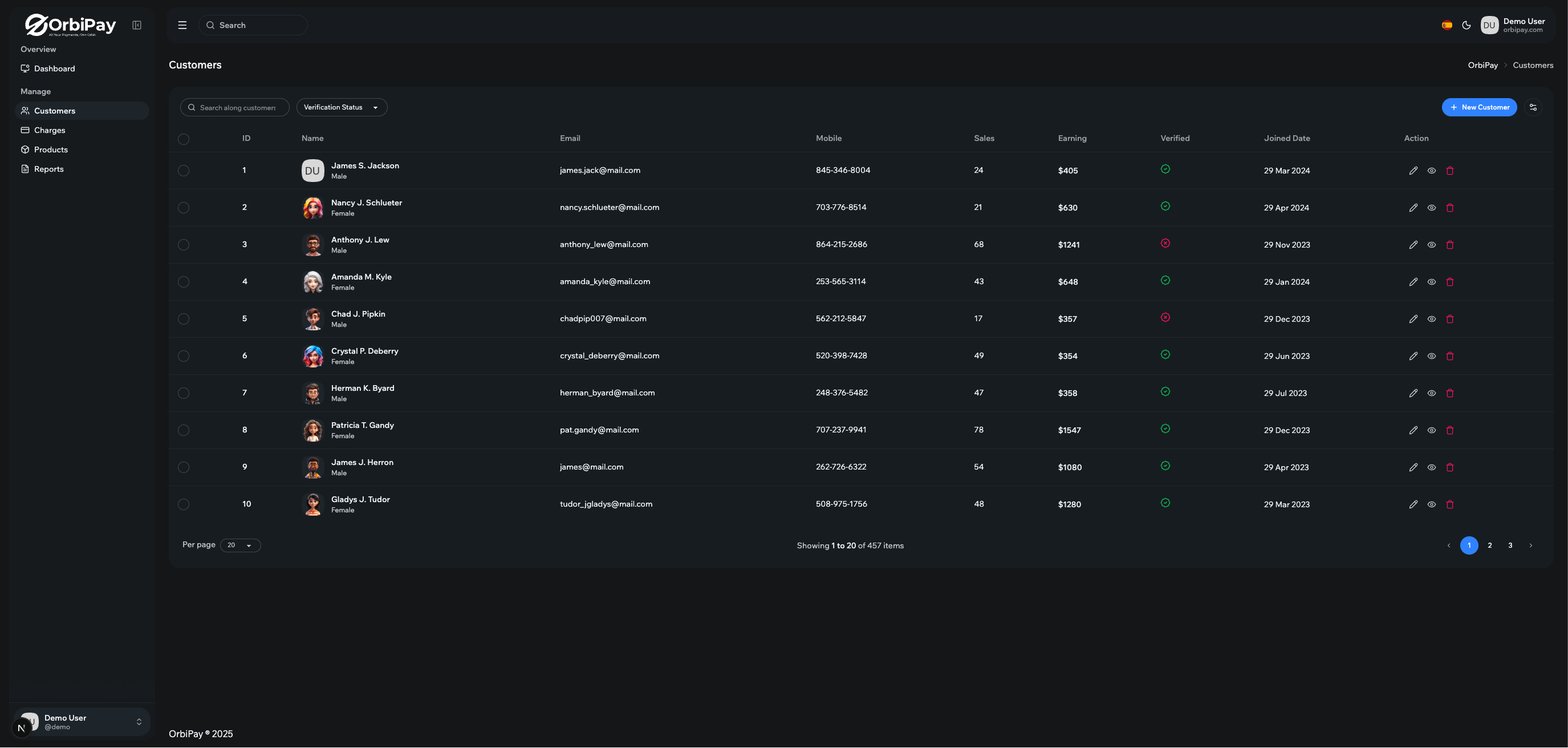The image size is (1568, 748).
Task: Go to pagination page 2
Action: [1489, 545]
